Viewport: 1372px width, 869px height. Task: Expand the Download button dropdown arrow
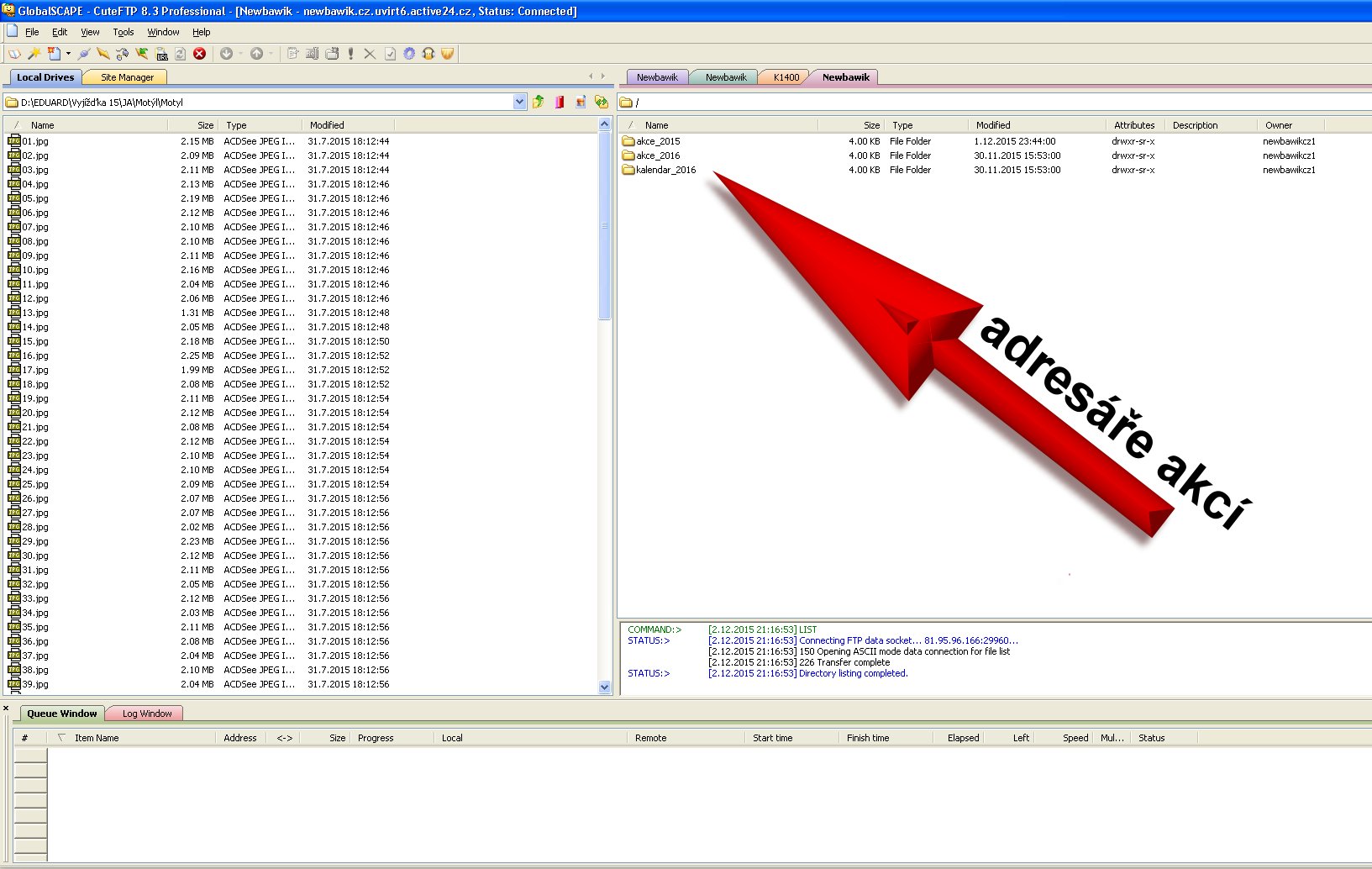pos(240,54)
